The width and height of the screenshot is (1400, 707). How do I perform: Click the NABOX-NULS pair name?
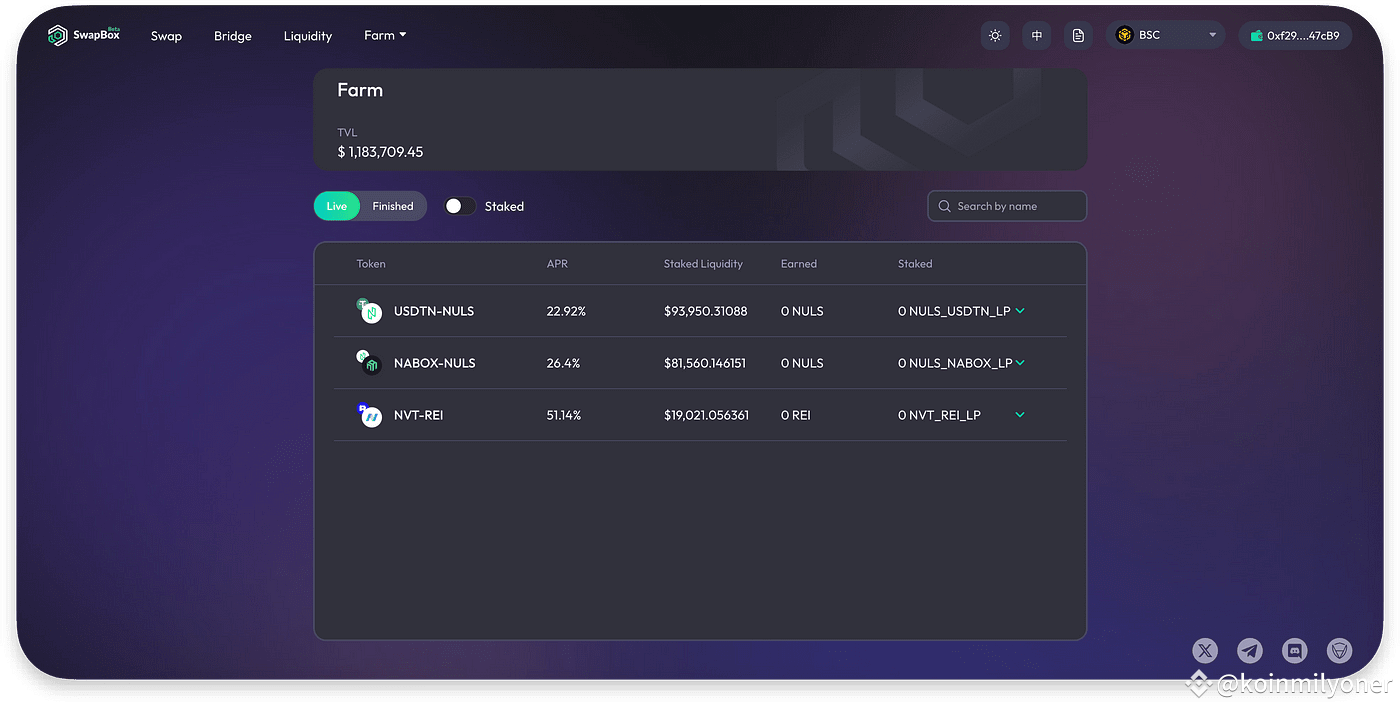(435, 363)
